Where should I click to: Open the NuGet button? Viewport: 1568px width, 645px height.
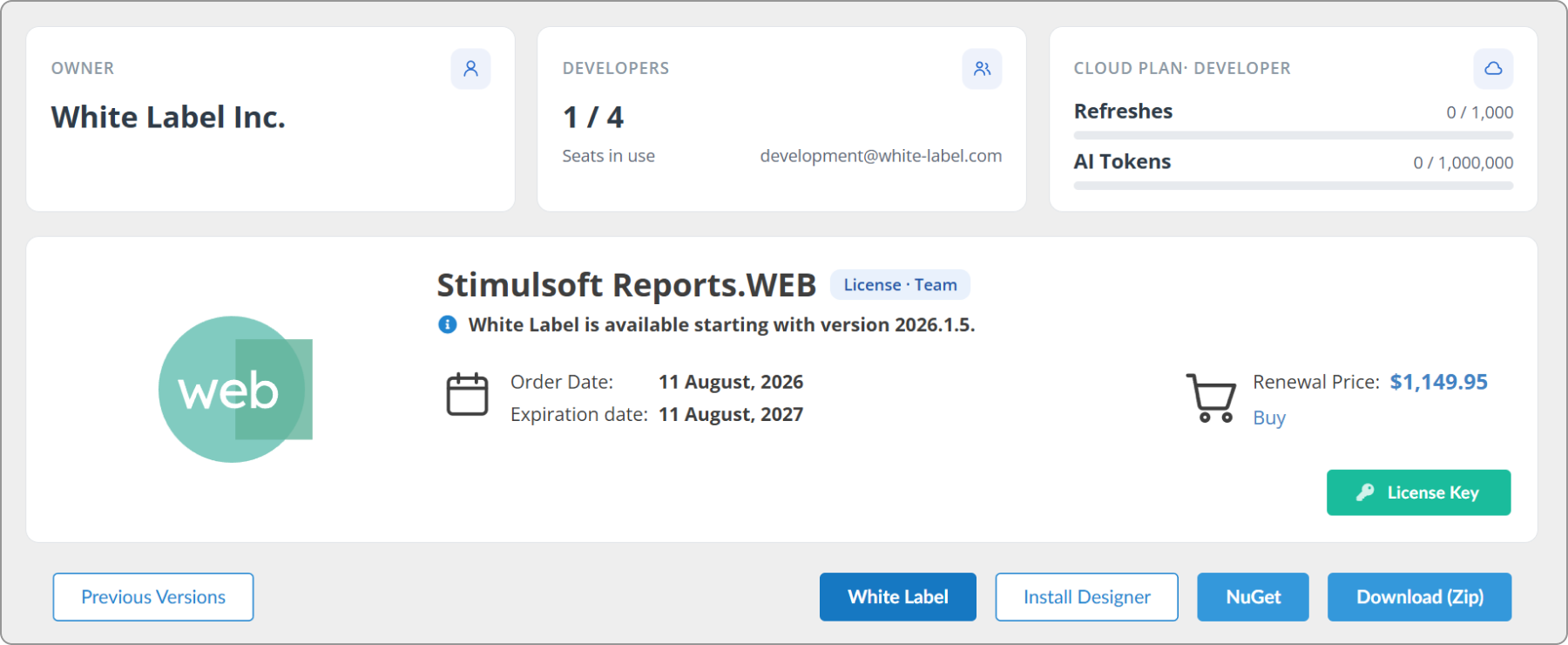point(1253,597)
